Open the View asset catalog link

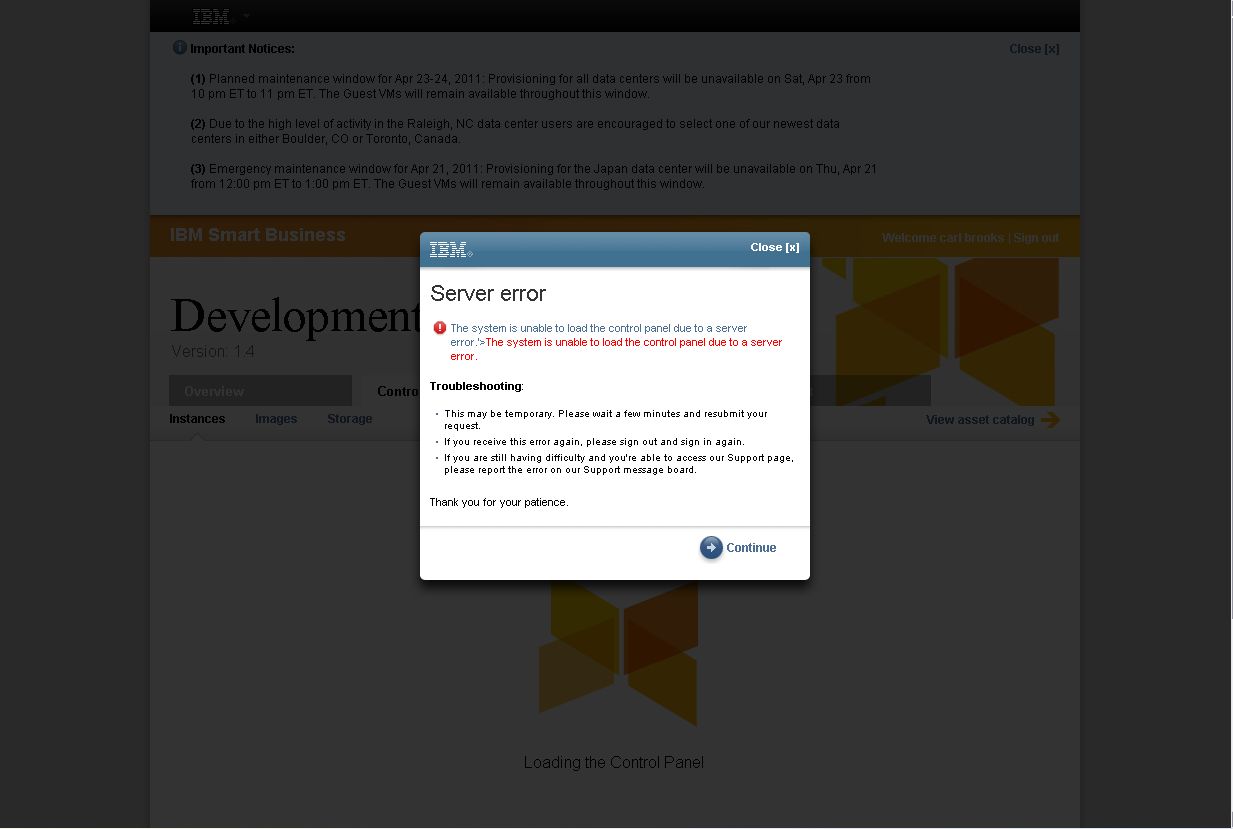(x=992, y=420)
